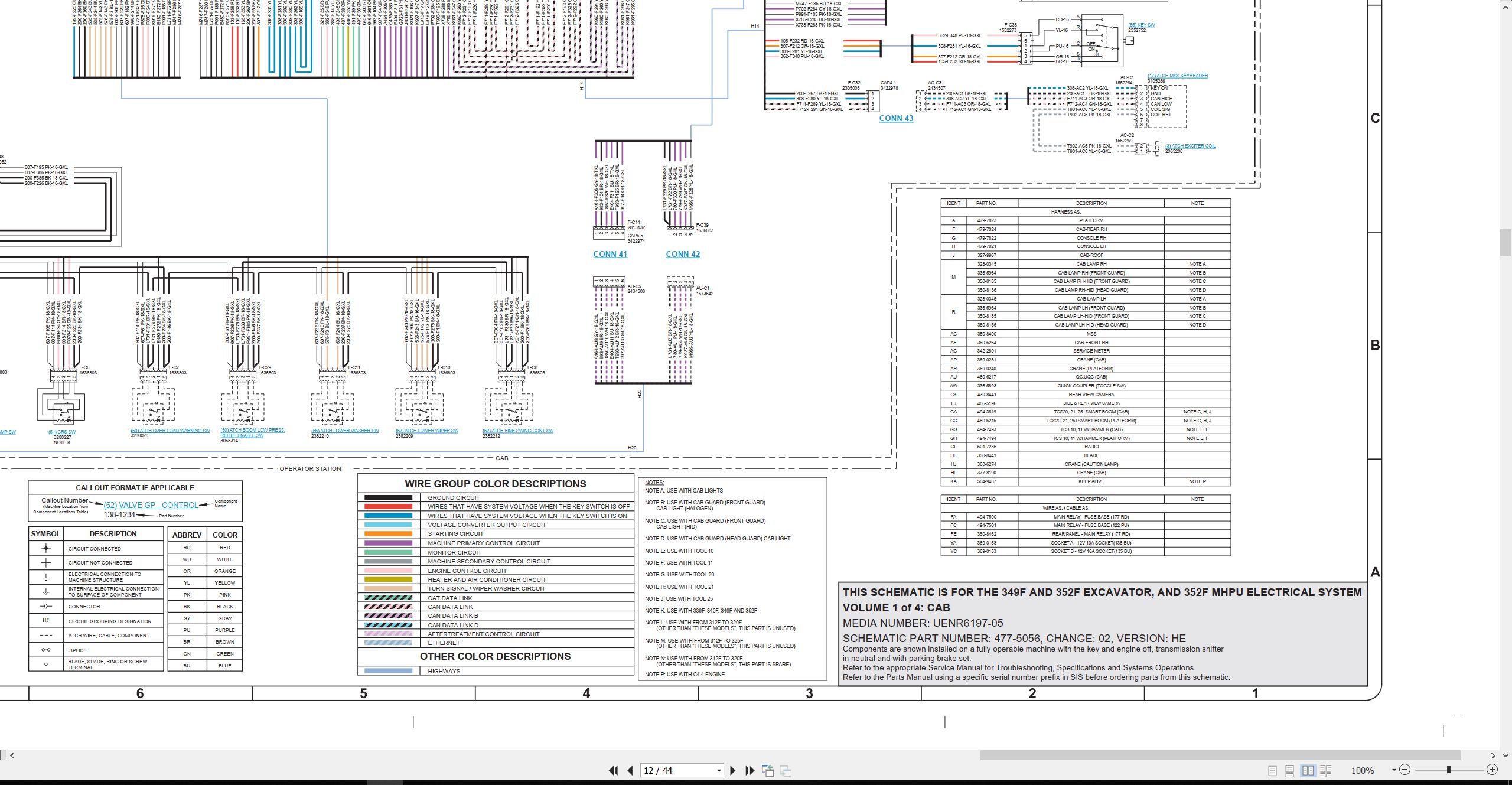Click the vertical scrollbar thumb
The width and height of the screenshot is (1512, 785).
(1506, 243)
